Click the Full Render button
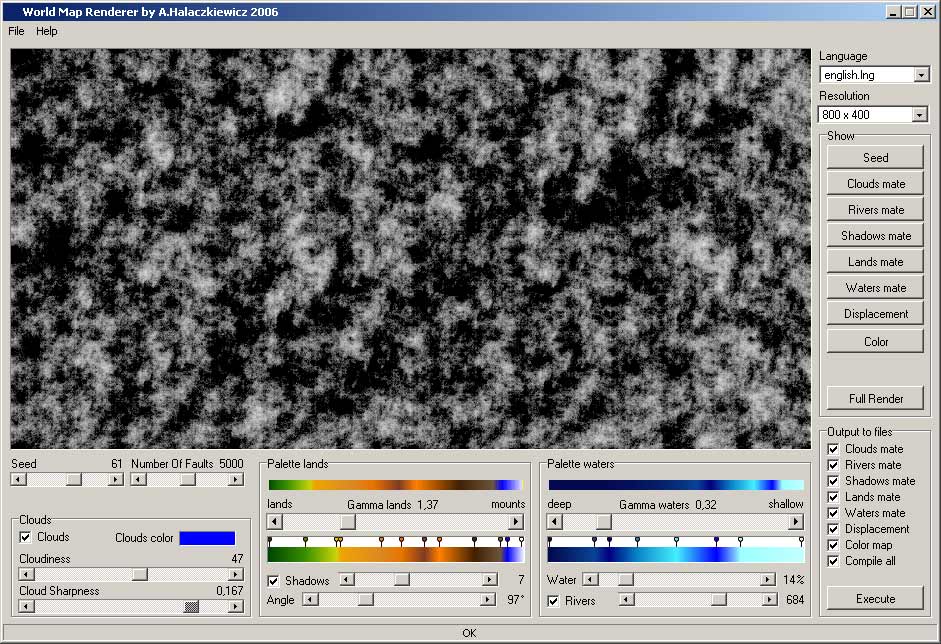The image size is (941, 644). [x=875, y=399]
